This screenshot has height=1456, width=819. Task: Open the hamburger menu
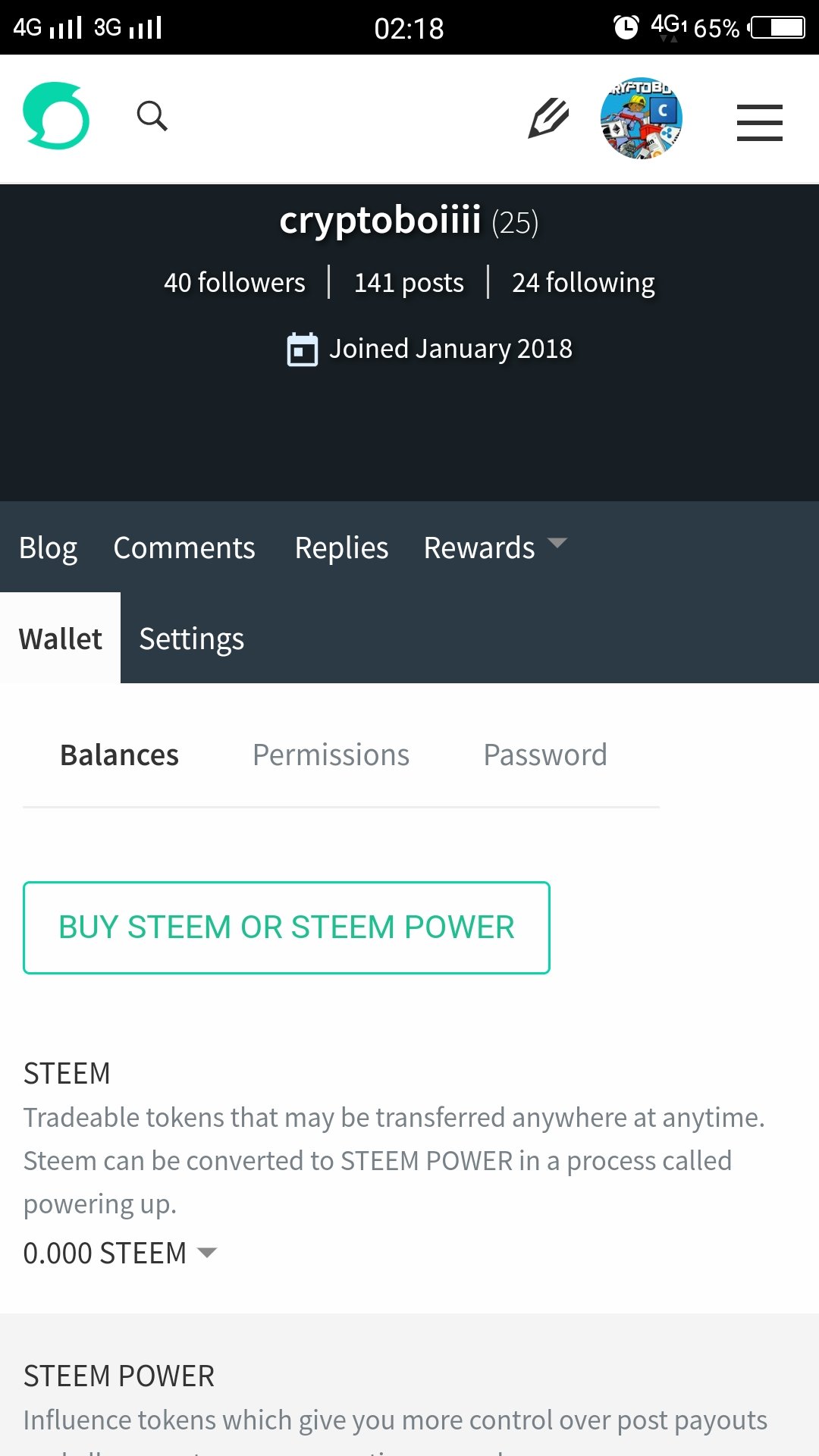tap(759, 122)
